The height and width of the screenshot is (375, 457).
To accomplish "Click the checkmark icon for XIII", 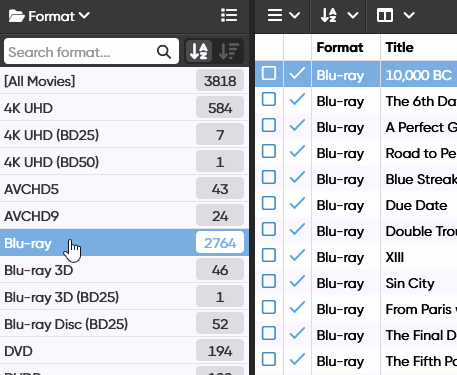I will point(297,255).
